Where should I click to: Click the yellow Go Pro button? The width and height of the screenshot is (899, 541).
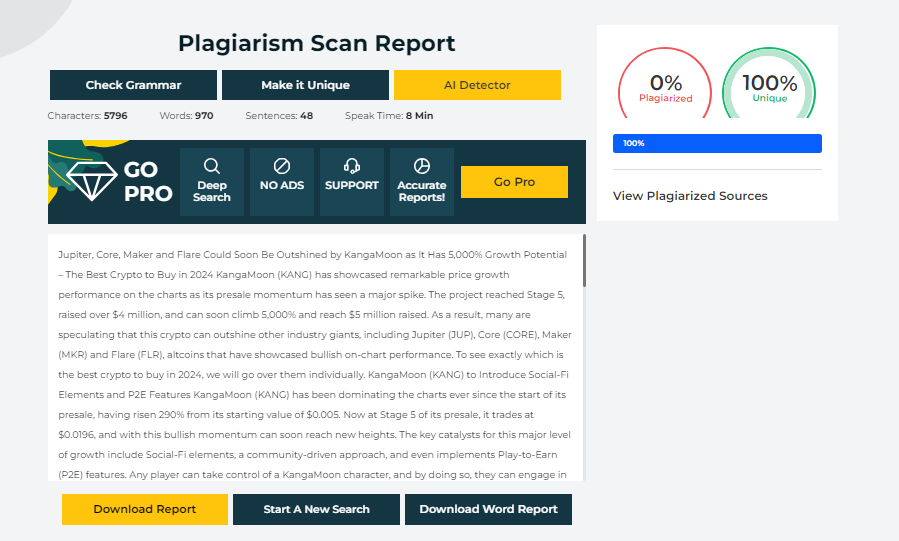click(514, 182)
